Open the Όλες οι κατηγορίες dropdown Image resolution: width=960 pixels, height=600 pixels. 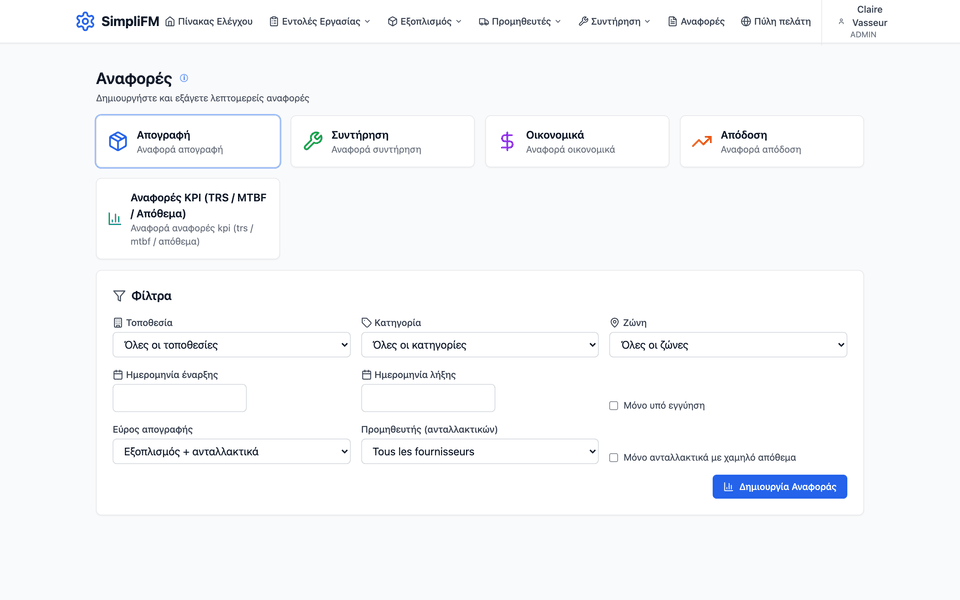480,345
